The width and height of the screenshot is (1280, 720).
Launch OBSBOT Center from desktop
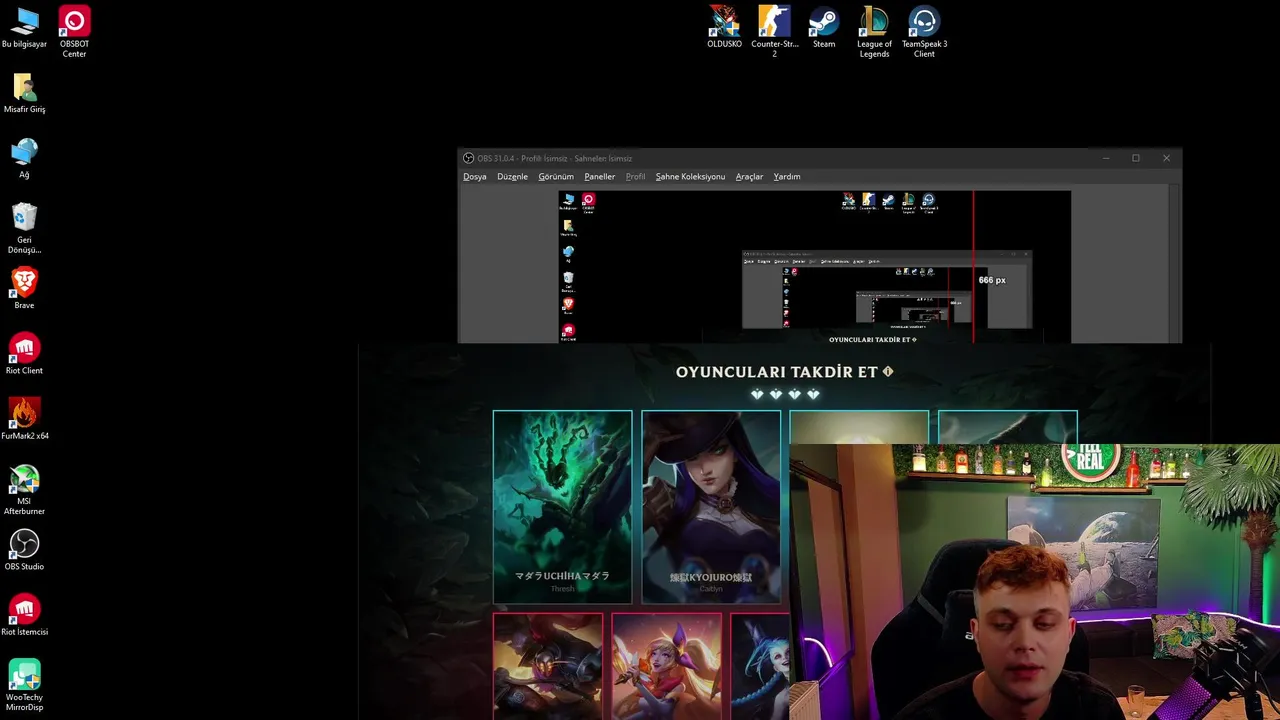[x=74, y=32]
